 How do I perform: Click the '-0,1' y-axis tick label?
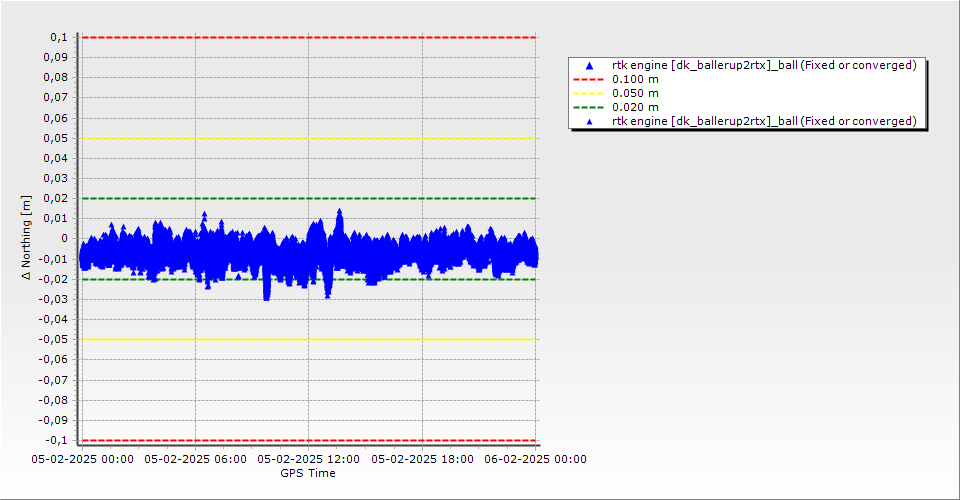[x=57, y=440]
